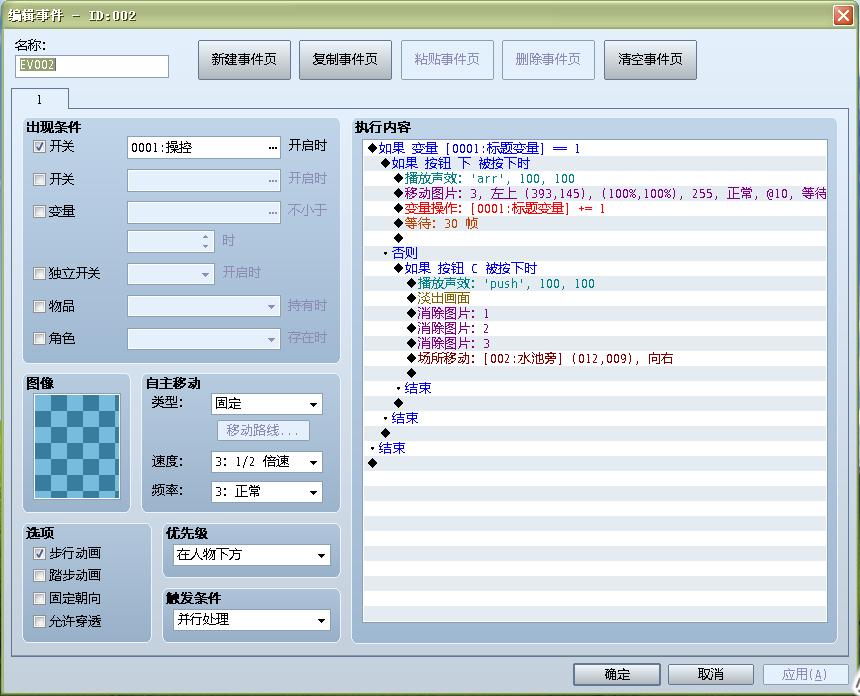This screenshot has height=696, width=860.
Task: Toggle the 步行动画 option
Action: tap(39, 553)
